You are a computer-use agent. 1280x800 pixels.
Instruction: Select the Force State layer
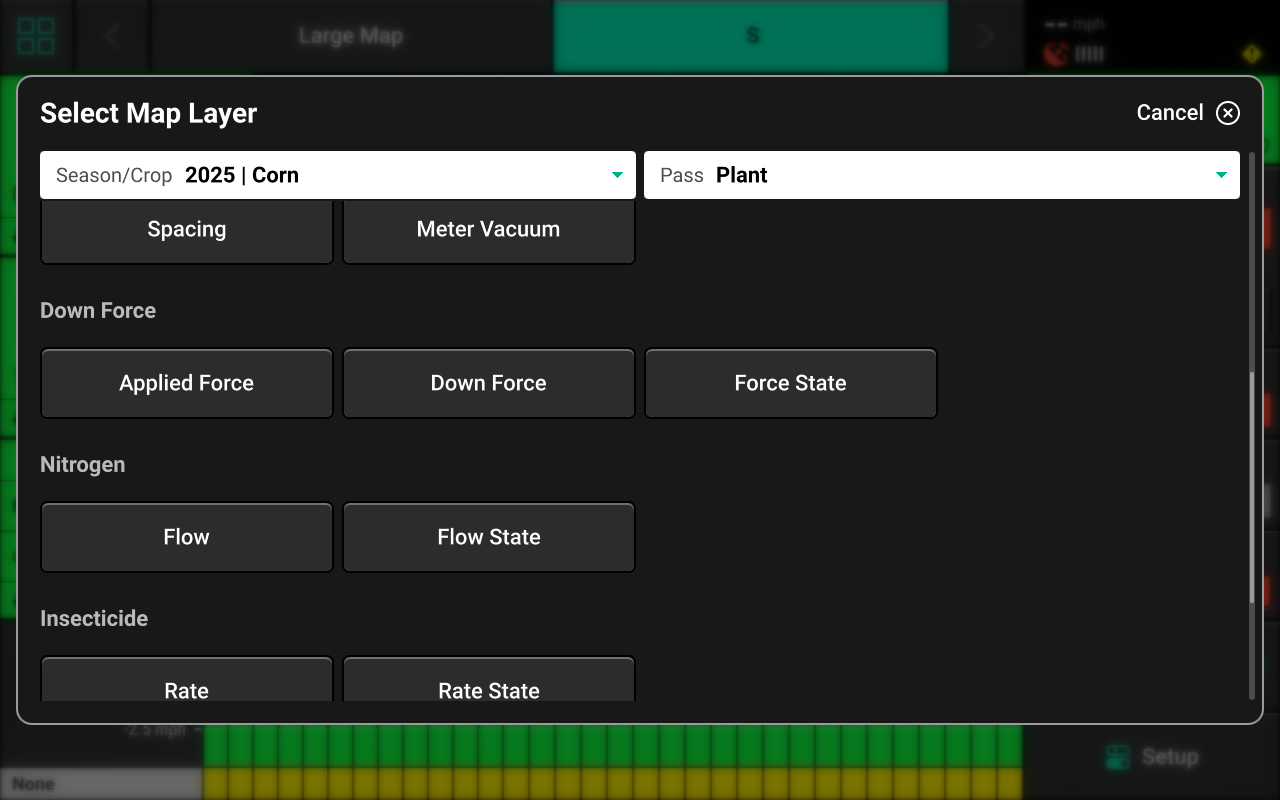tap(791, 383)
